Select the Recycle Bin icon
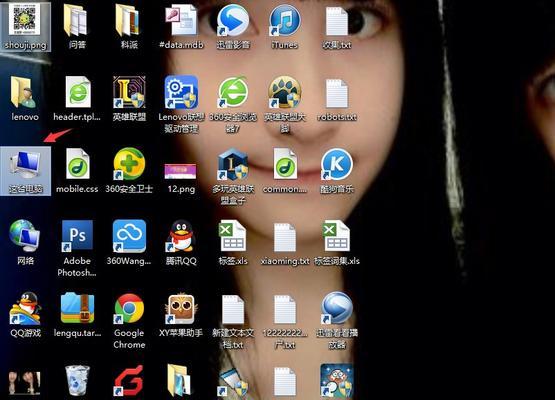555x400 pixels. [x=77, y=381]
